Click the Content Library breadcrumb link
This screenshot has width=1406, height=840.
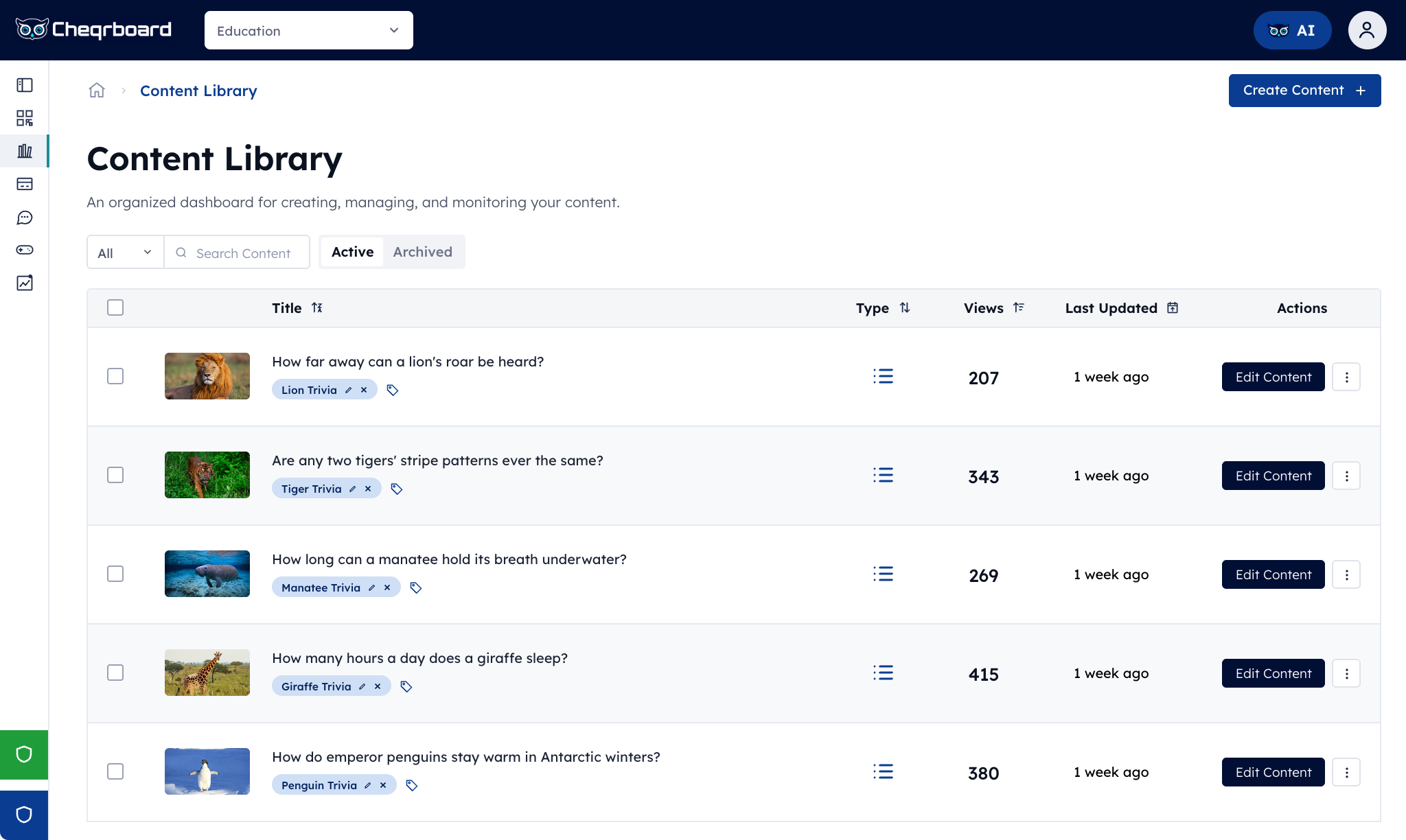coord(198,91)
